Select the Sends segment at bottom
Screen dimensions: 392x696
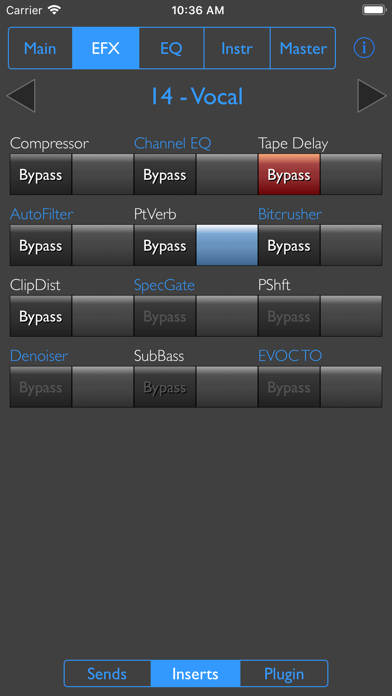point(107,673)
